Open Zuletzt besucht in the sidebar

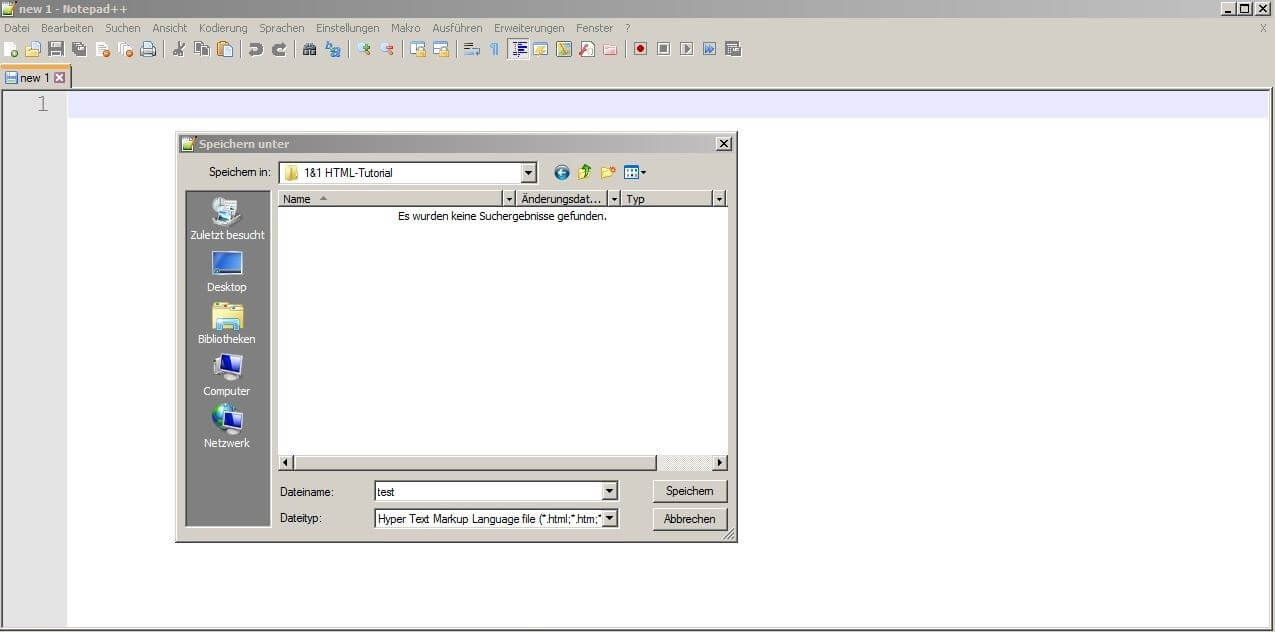click(x=227, y=220)
